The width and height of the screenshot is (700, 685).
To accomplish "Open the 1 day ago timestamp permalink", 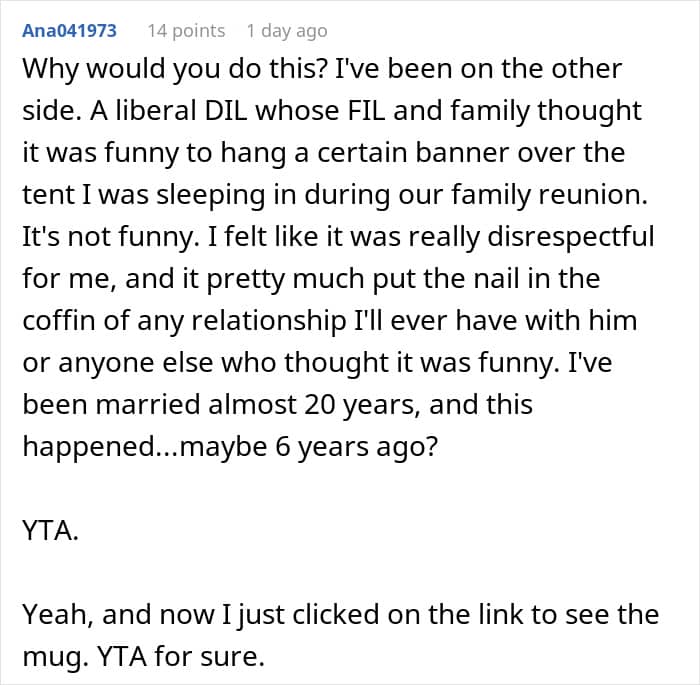I will pos(287,31).
